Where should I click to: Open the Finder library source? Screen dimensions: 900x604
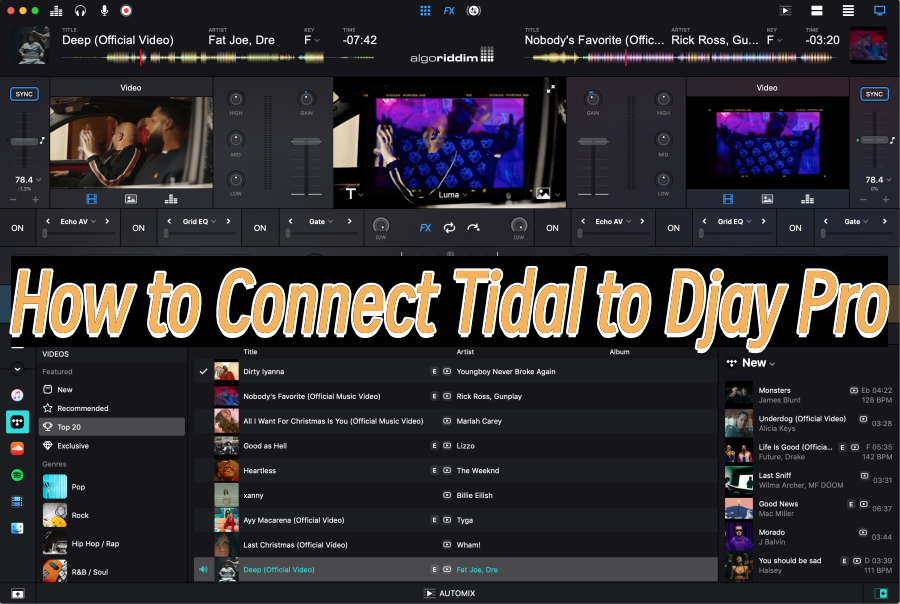point(17,528)
